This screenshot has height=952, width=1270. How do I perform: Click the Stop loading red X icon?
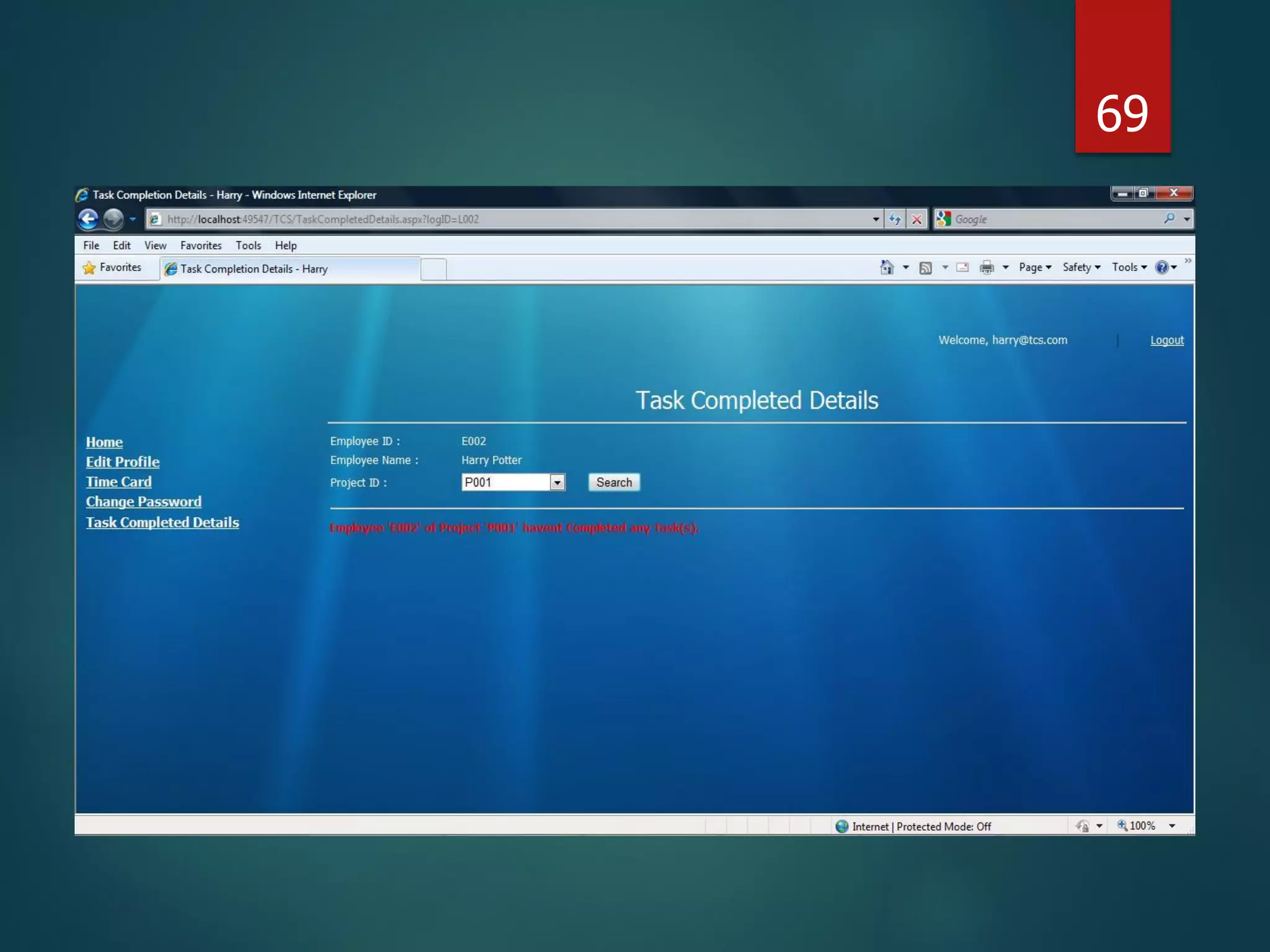click(x=917, y=219)
